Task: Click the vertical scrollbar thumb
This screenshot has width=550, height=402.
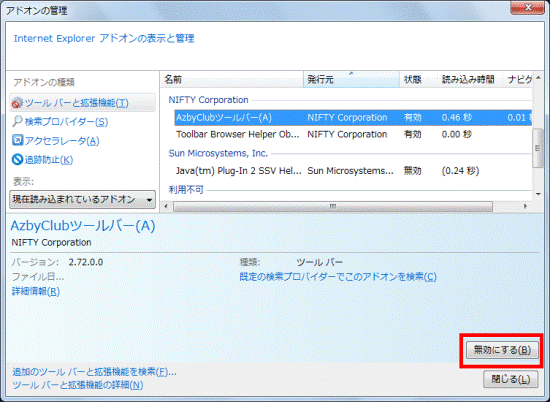Action: [x=538, y=148]
